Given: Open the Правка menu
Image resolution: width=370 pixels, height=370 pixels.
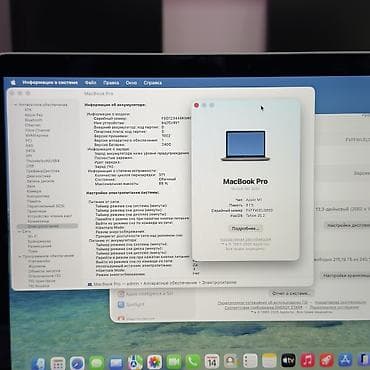Looking at the screenshot, I should point(111,83).
